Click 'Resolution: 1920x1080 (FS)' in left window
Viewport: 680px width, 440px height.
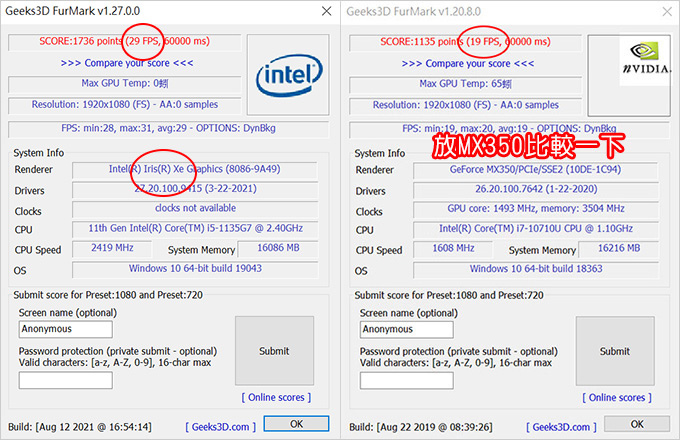point(91,104)
